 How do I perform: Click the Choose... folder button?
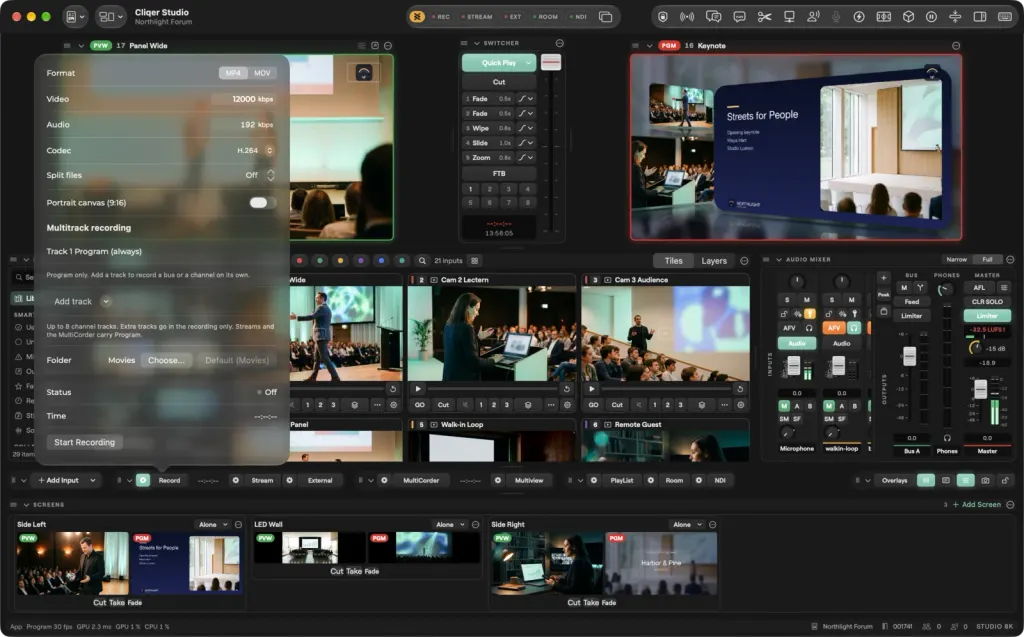tap(166, 360)
